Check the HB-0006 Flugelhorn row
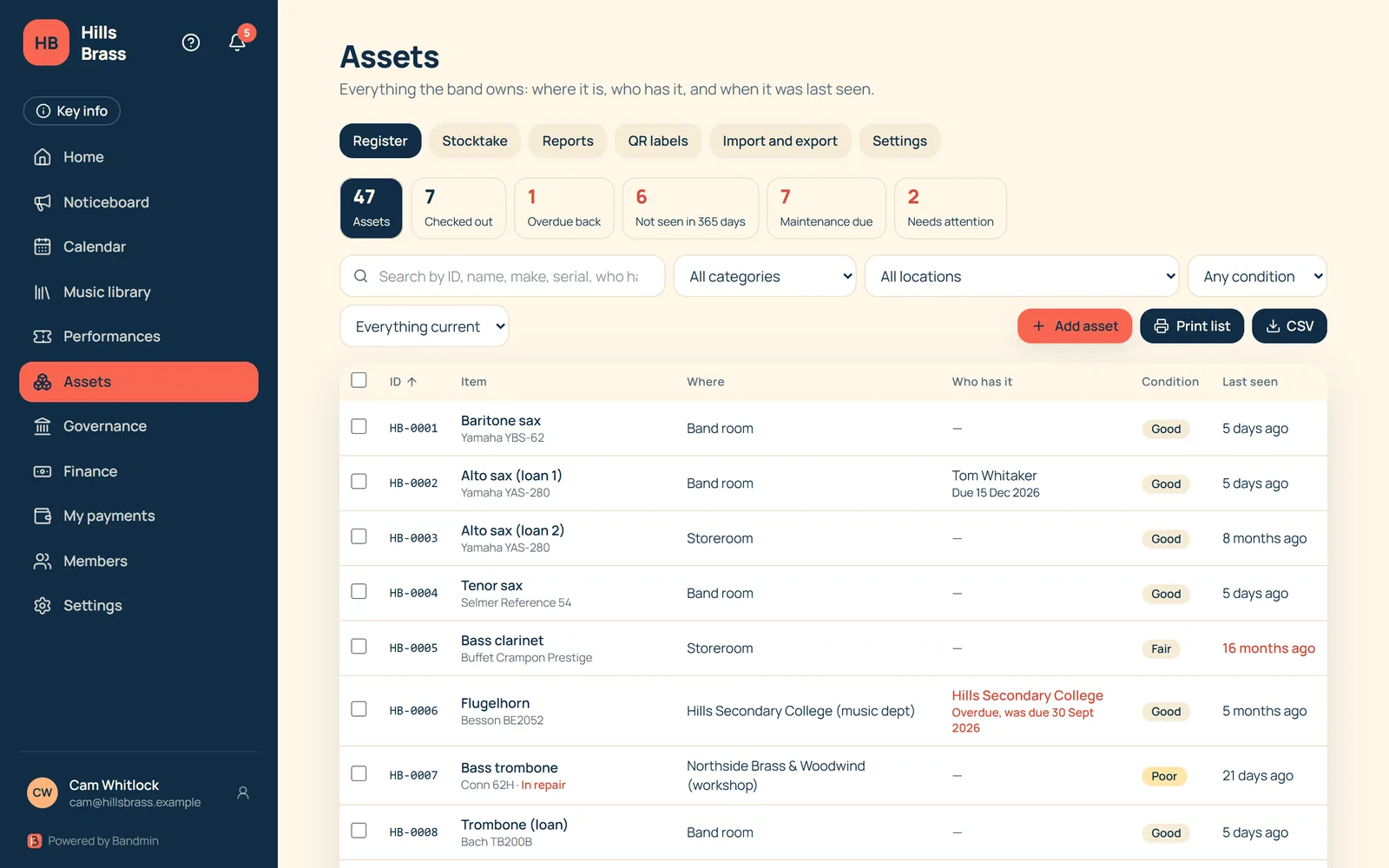 [359, 709]
